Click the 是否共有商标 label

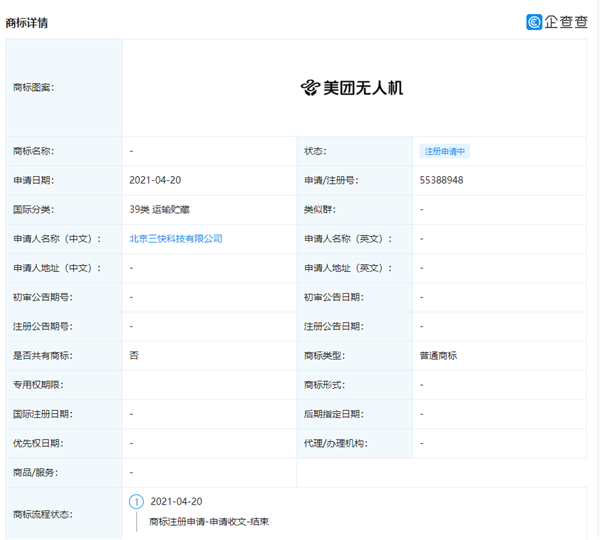[43, 356]
